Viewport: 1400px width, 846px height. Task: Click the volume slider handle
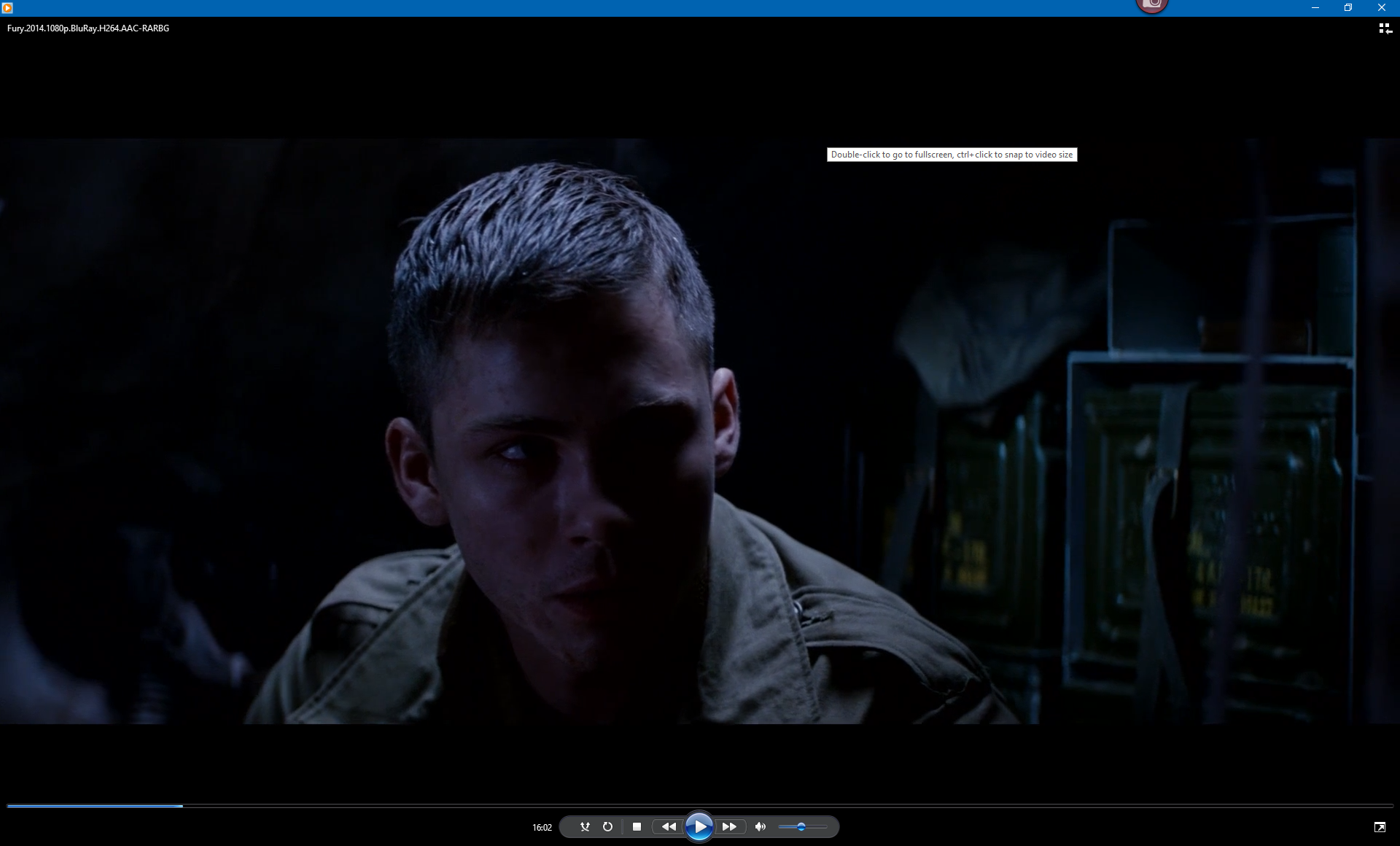801,826
